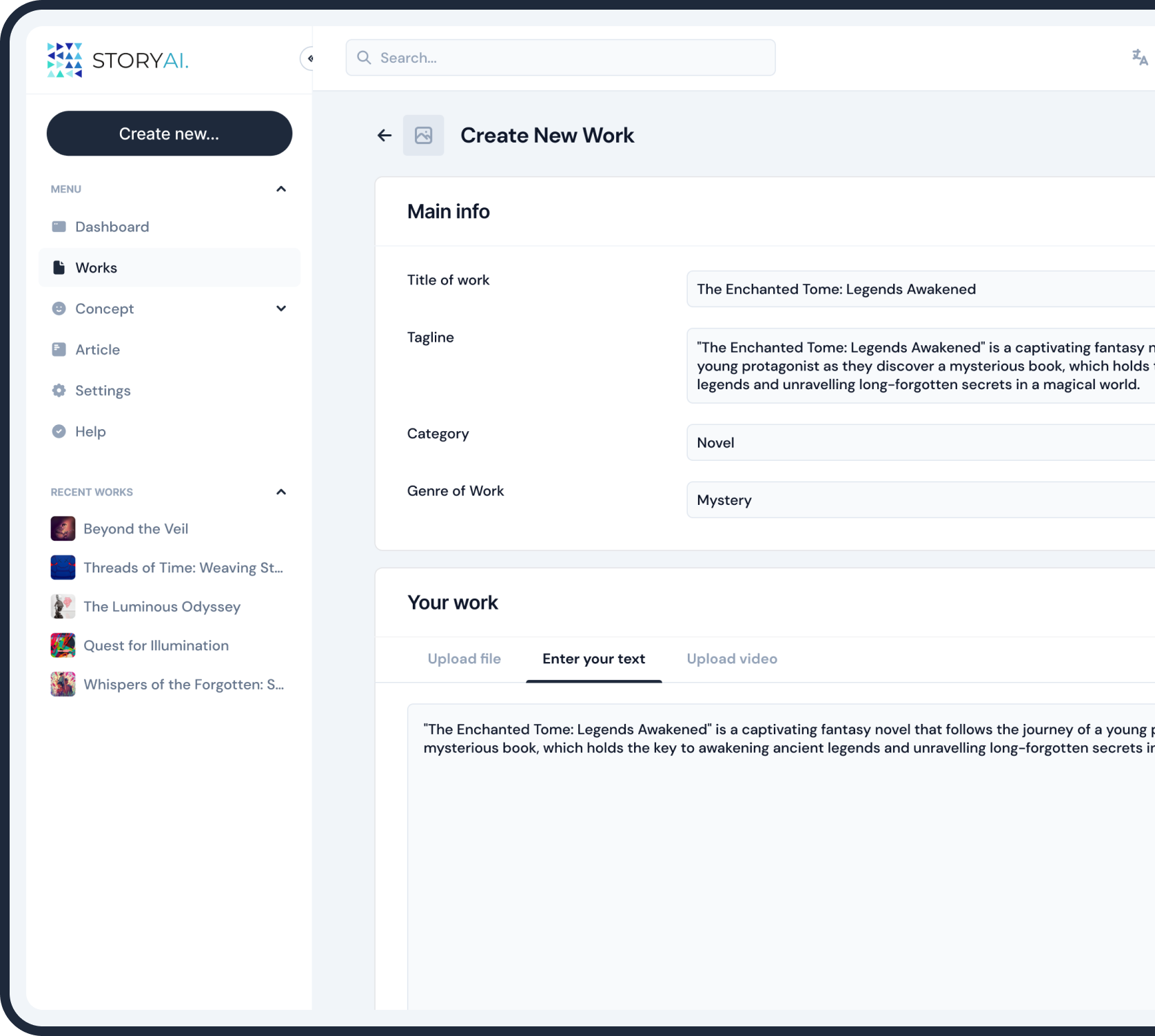Switch to the Upload video tab
The height and width of the screenshot is (1036, 1155).
(x=731, y=659)
